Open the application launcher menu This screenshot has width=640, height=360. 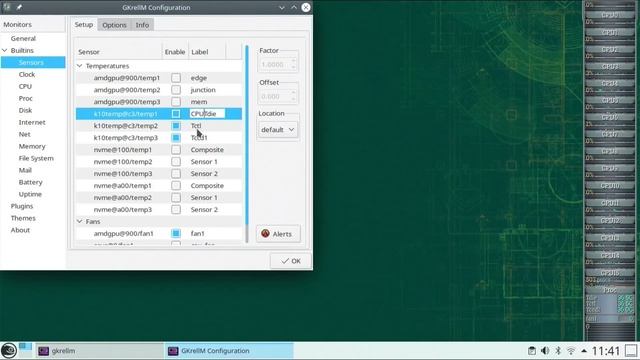[9, 351]
